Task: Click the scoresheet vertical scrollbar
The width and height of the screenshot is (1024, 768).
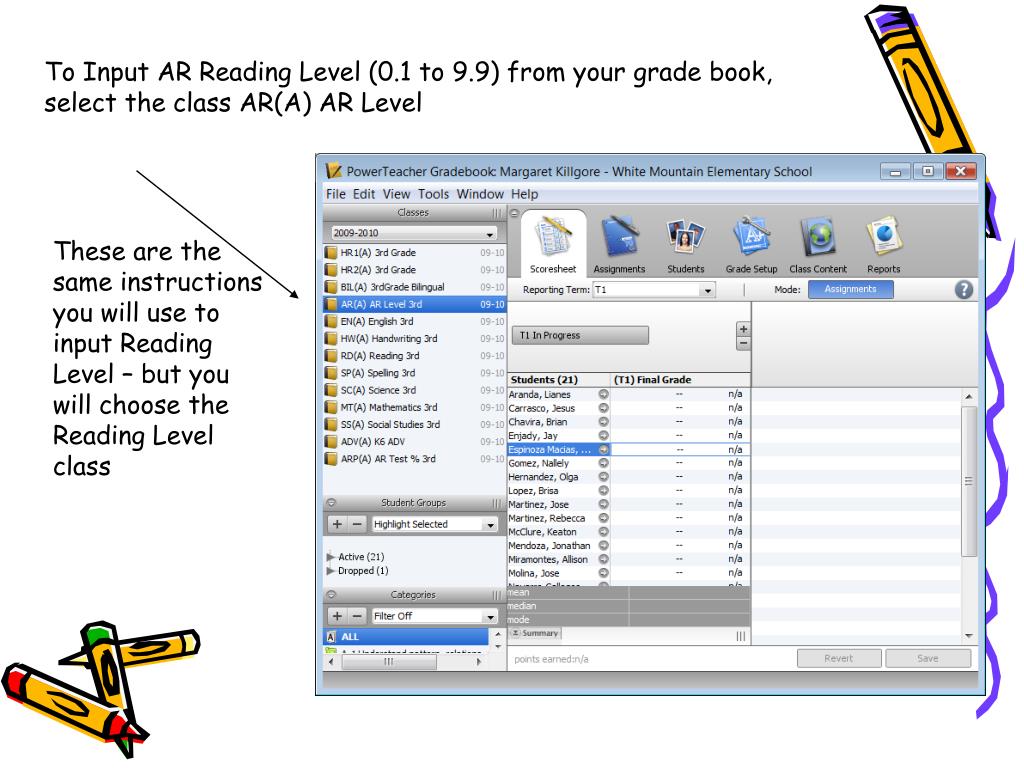Action: pyautogui.click(x=969, y=481)
